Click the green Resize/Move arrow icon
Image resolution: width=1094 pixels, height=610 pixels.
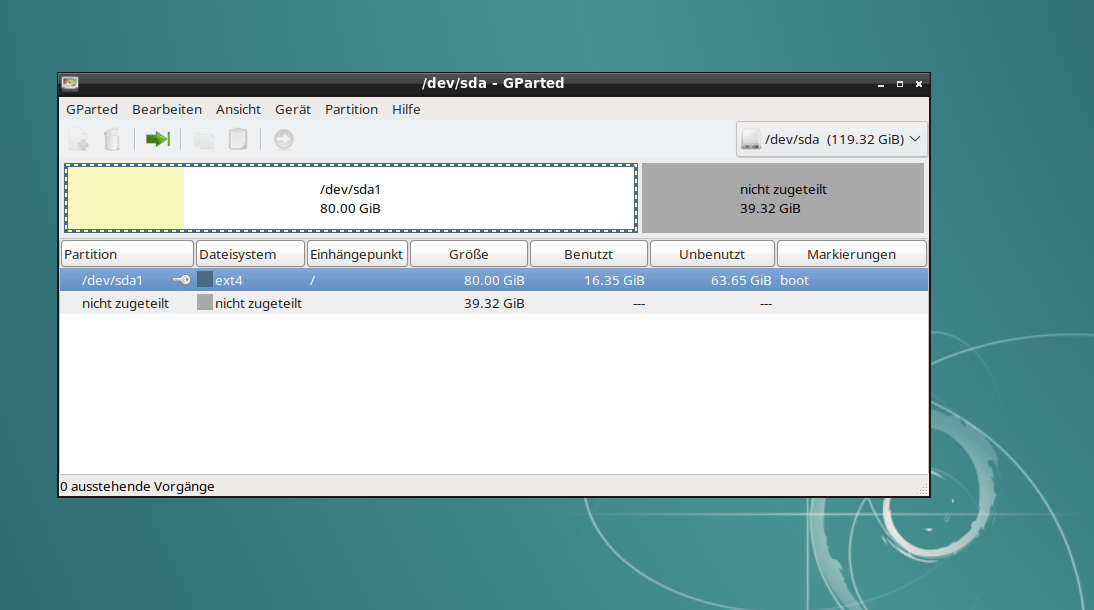point(158,139)
